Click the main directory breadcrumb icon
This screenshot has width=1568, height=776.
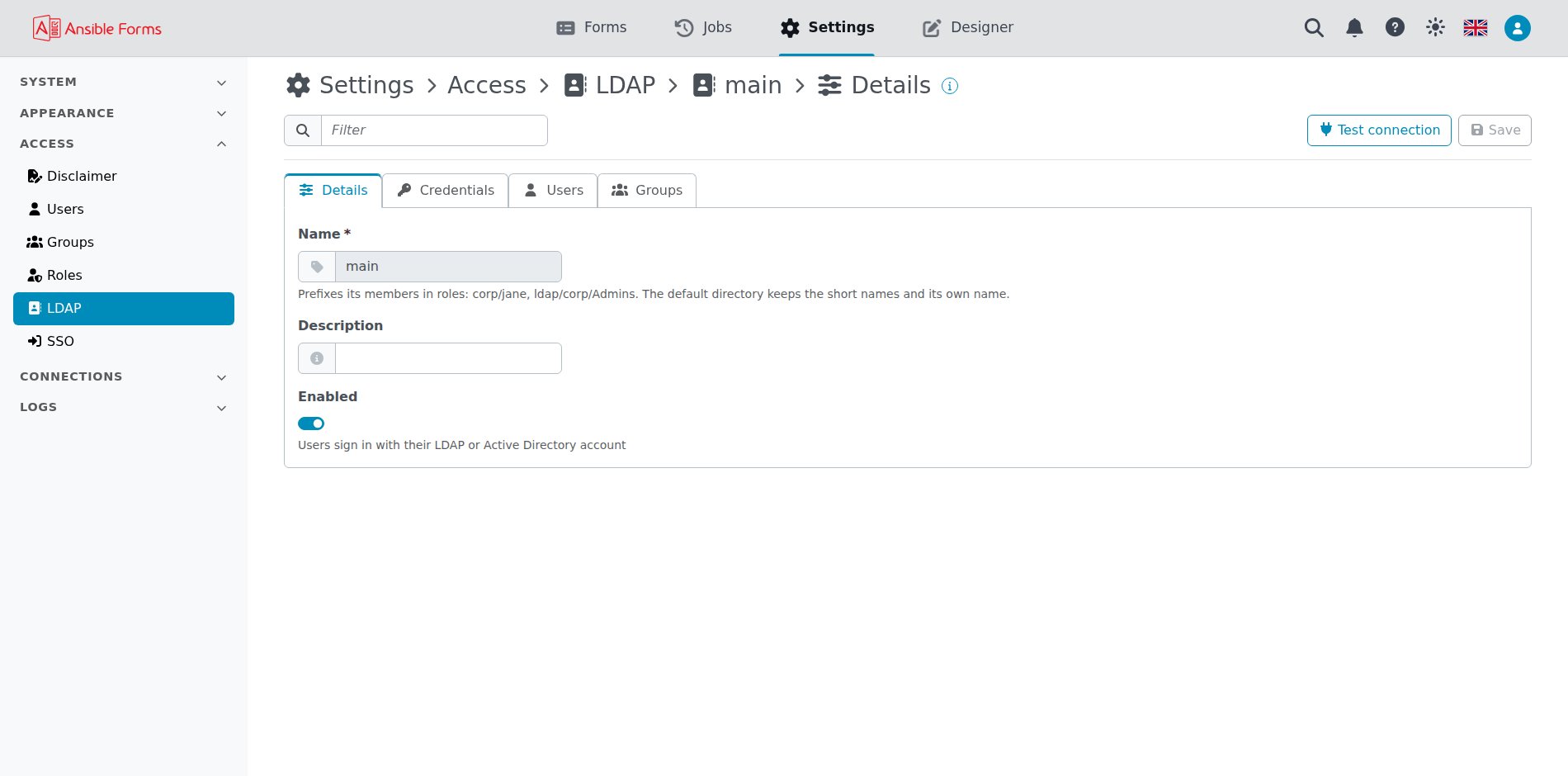coord(704,85)
